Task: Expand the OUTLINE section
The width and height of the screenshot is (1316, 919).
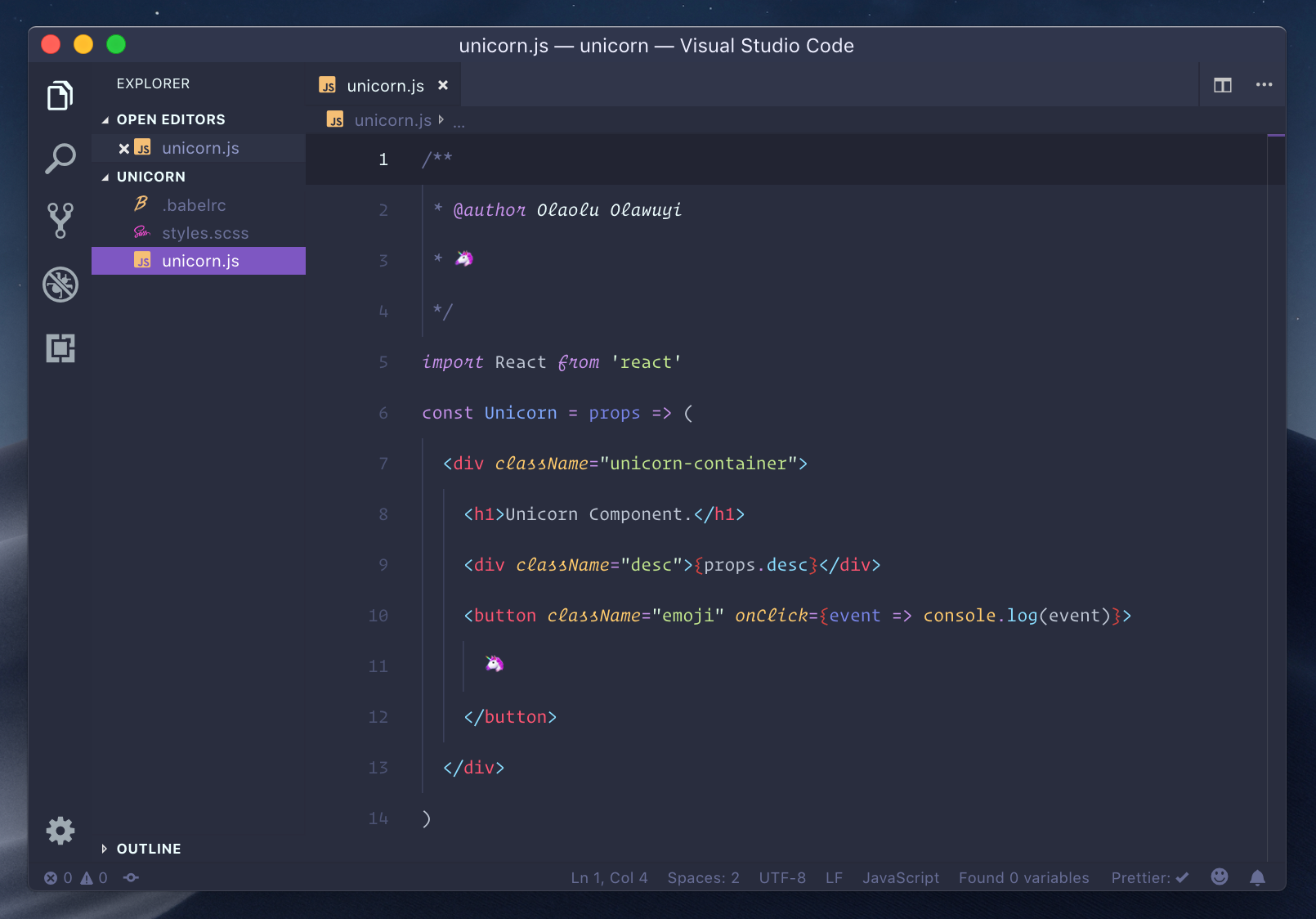Action: click(x=147, y=849)
